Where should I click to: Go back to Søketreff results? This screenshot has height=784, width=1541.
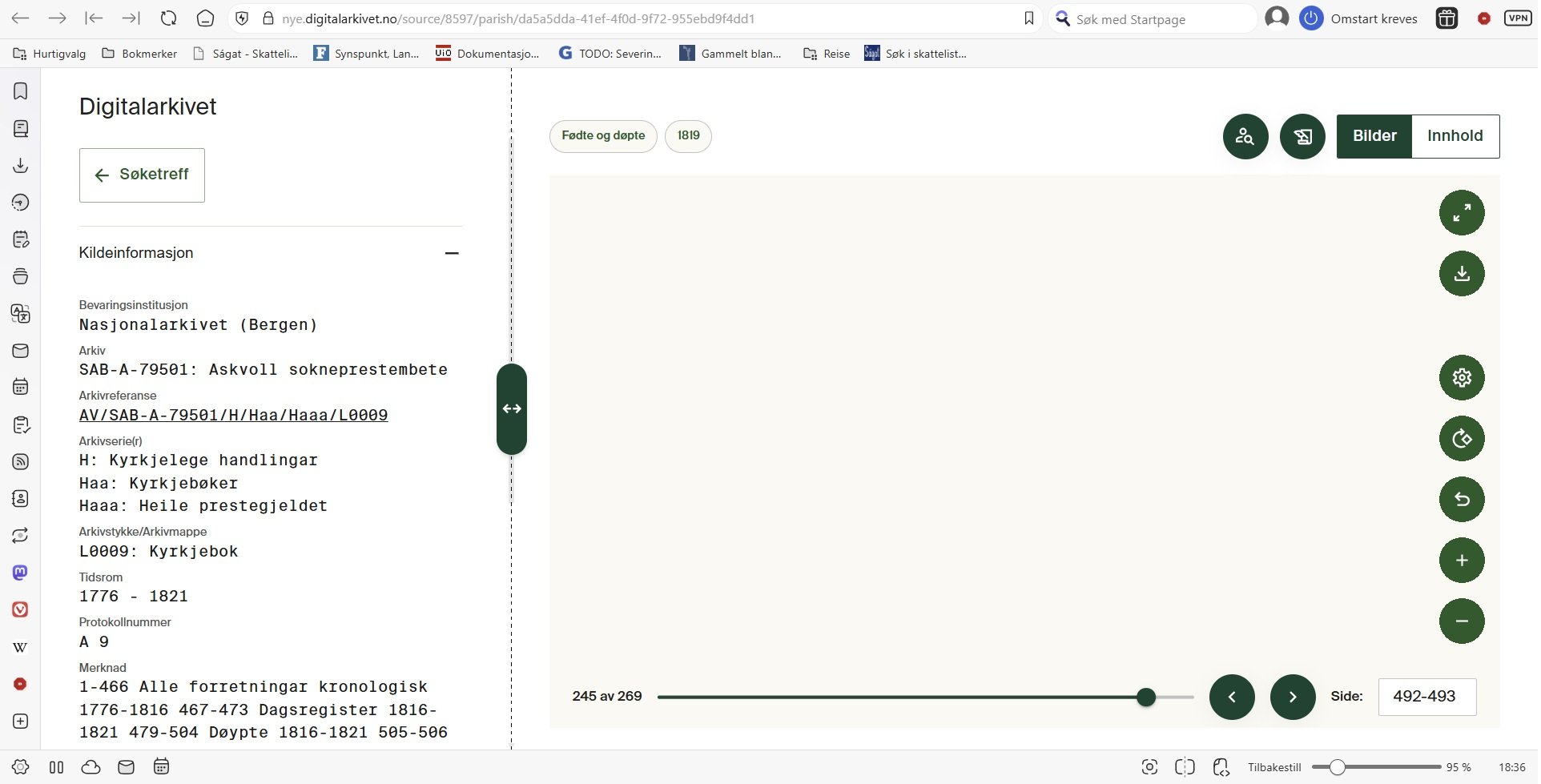point(143,175)
